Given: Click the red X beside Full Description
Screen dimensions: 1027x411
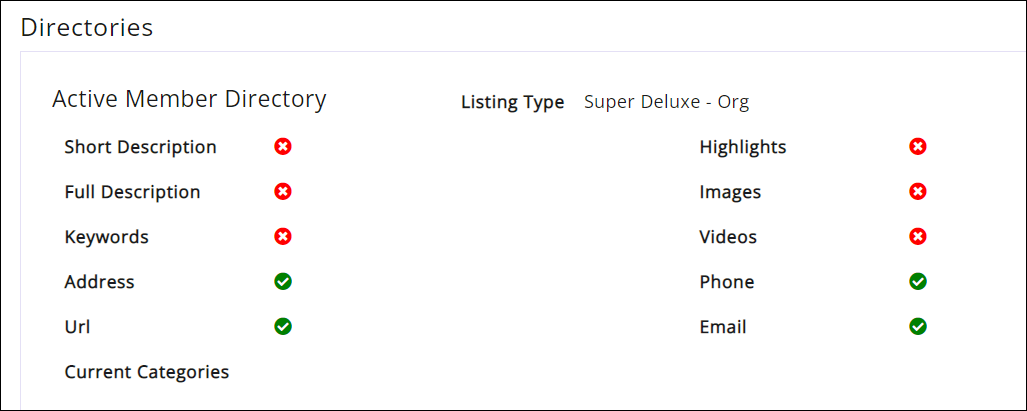Looking at the screenshot, I should coord(283,192).
